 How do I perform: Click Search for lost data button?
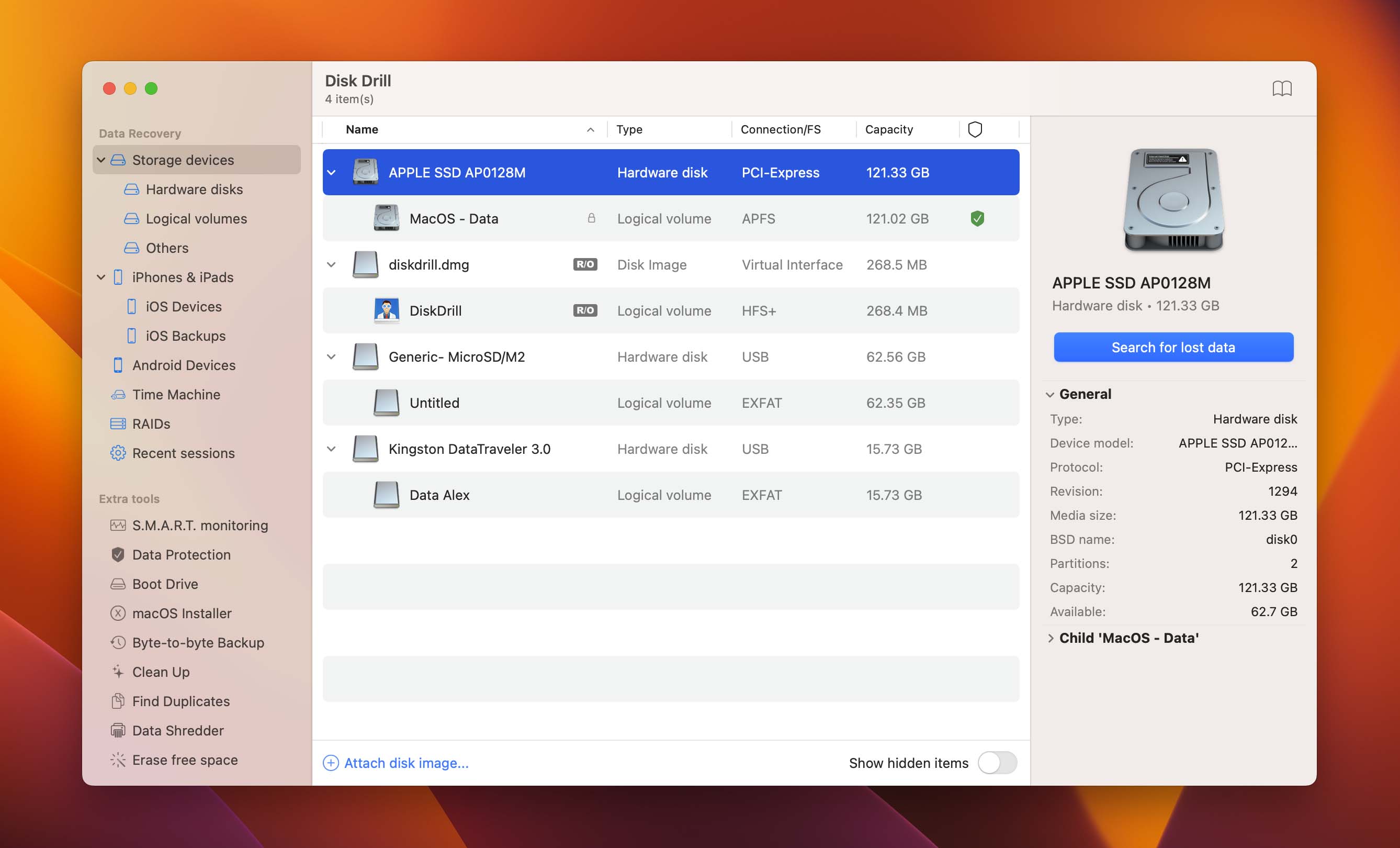(x=1173, y=347)
